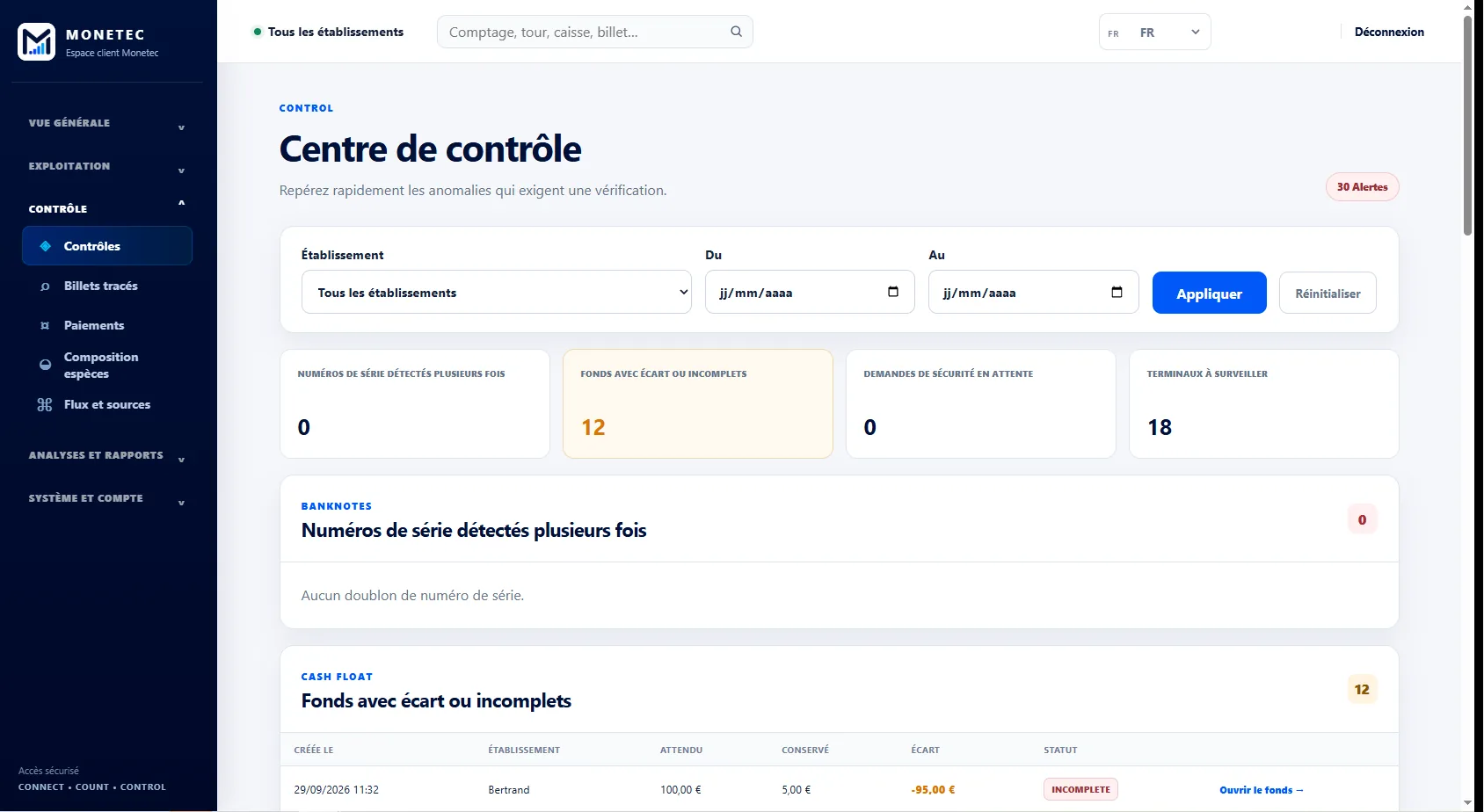
Task: Click the Billets tracés sidebar icon
Action: tap(45, 286)
